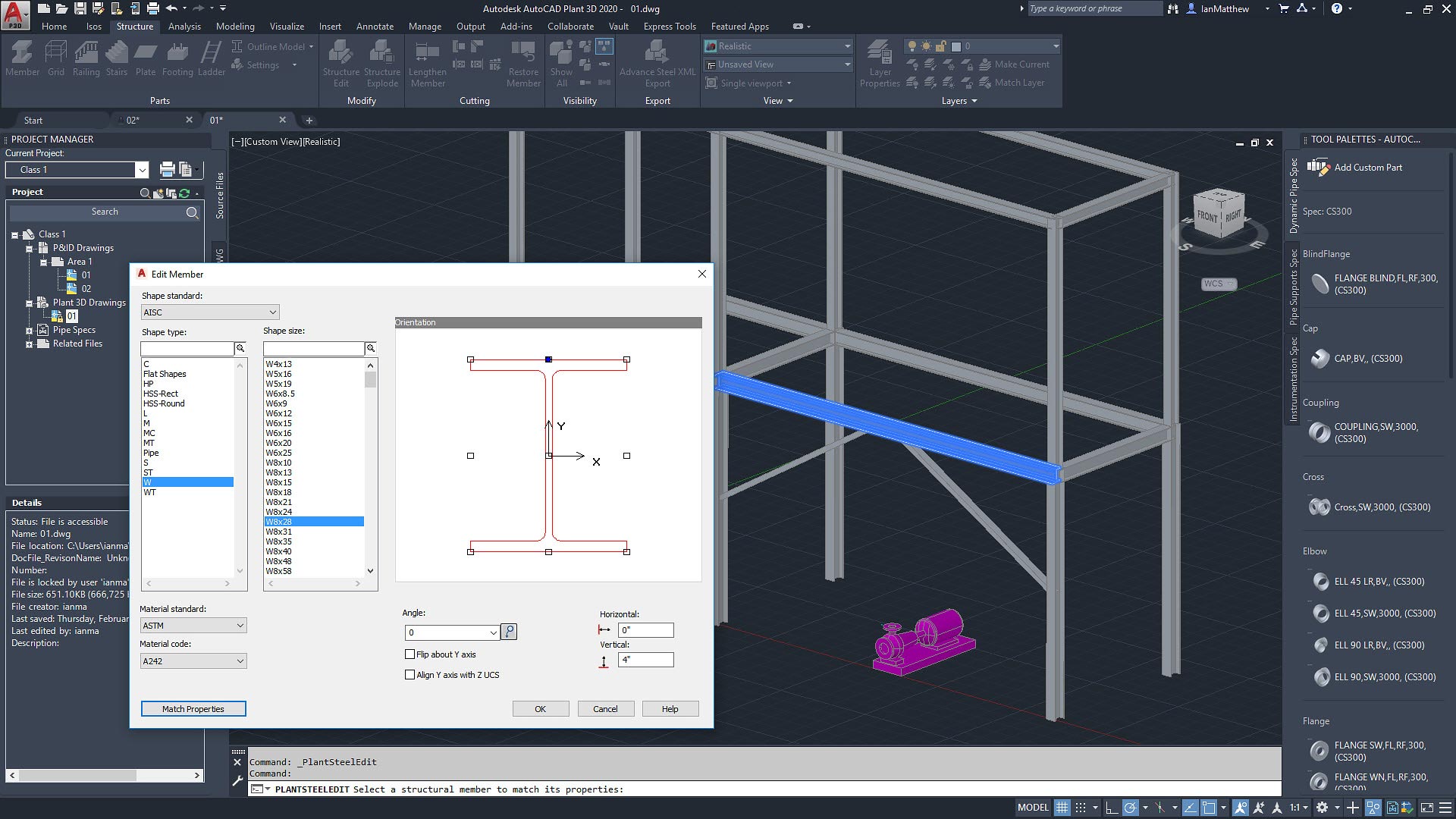Open Material code A242 dropdown
This screenshot has height=819, width=1456.
pos(193,661)
